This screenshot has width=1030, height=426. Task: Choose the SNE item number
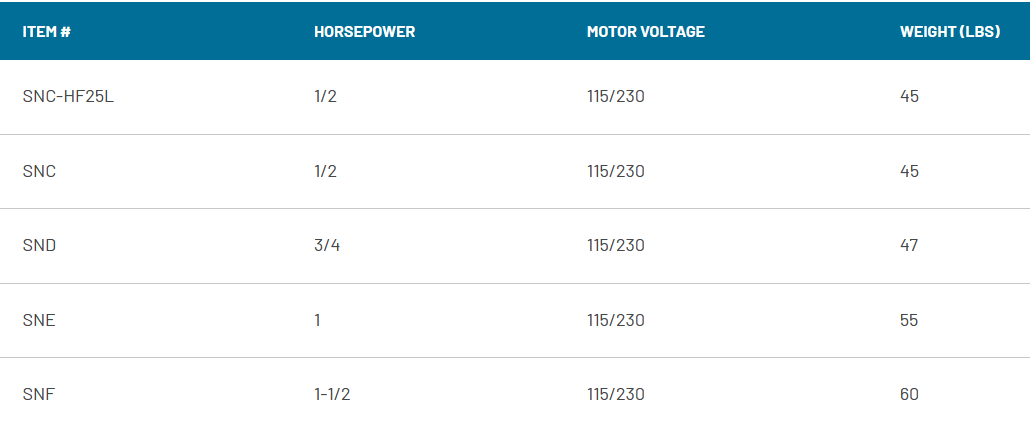pos(39,321)
